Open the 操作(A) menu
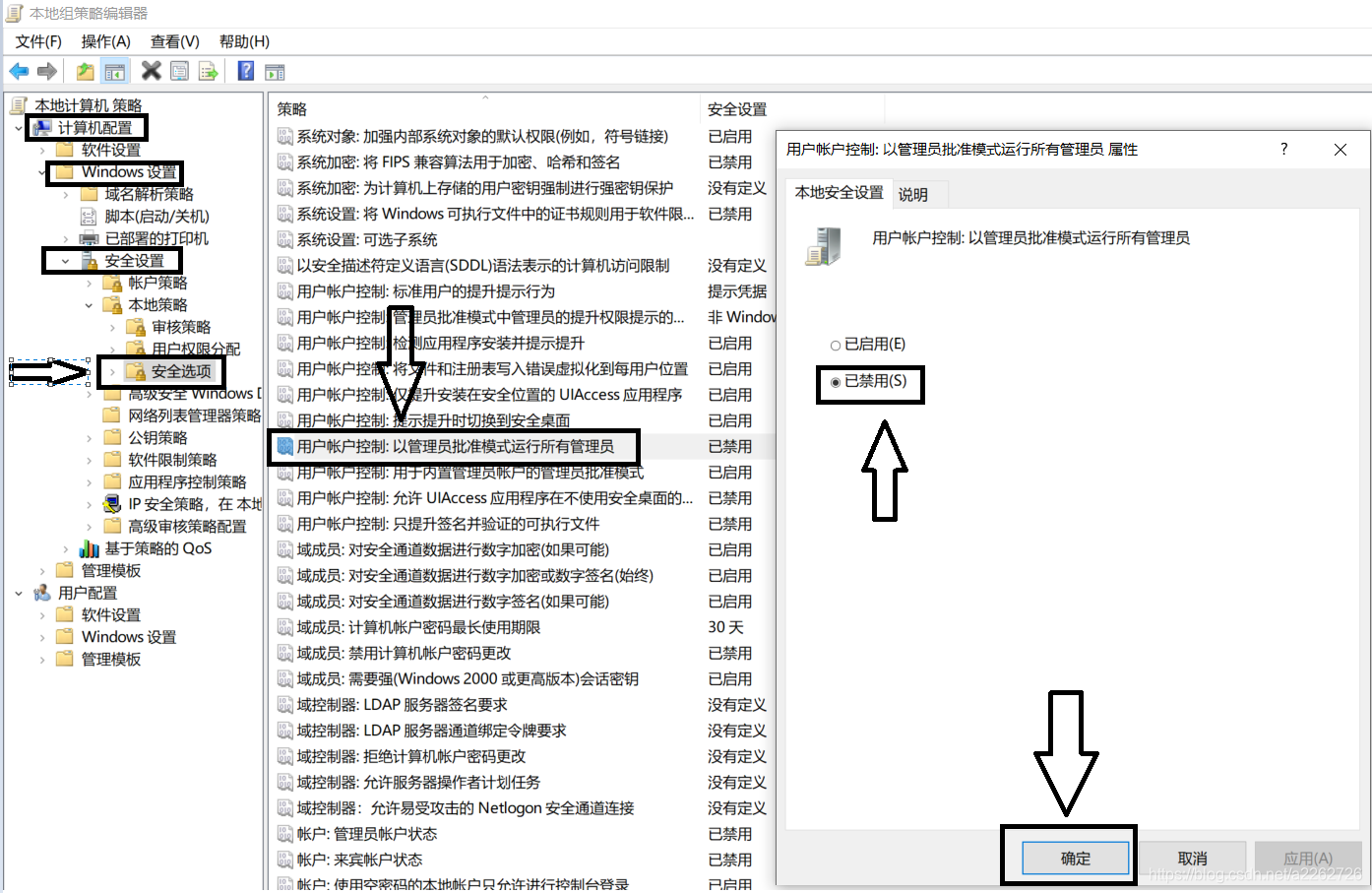 coord(105,41)
